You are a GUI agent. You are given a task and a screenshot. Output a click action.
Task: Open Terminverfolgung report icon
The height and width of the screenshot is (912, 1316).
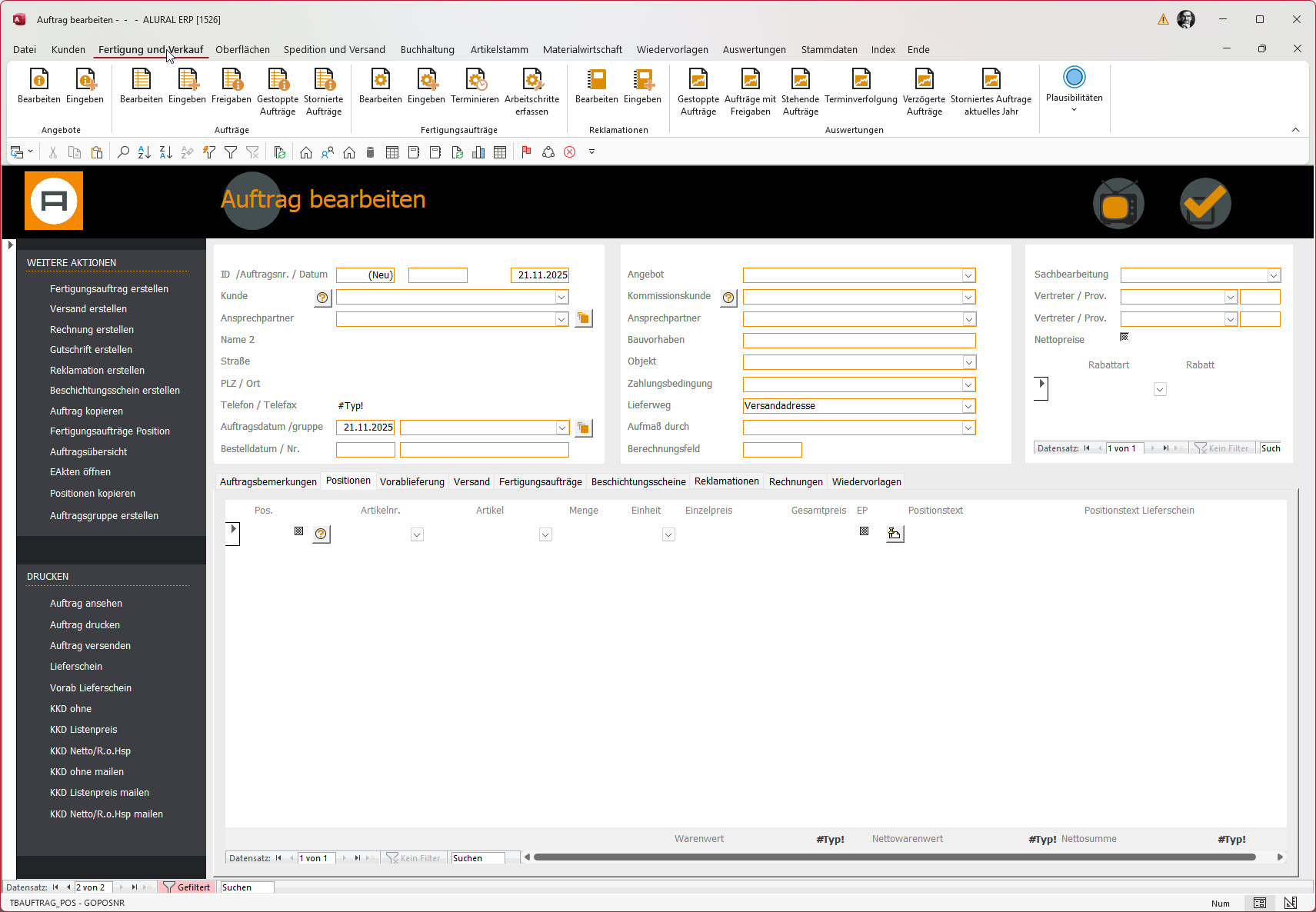[861, 80]
